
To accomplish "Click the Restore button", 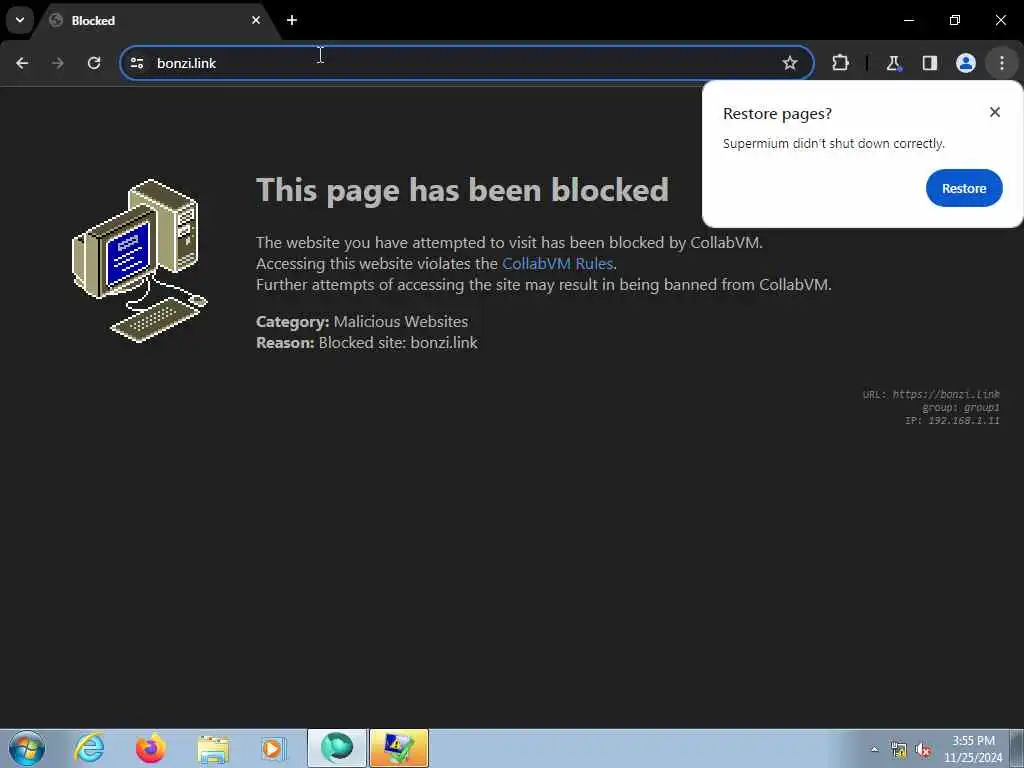I will [x=964, y=188].
